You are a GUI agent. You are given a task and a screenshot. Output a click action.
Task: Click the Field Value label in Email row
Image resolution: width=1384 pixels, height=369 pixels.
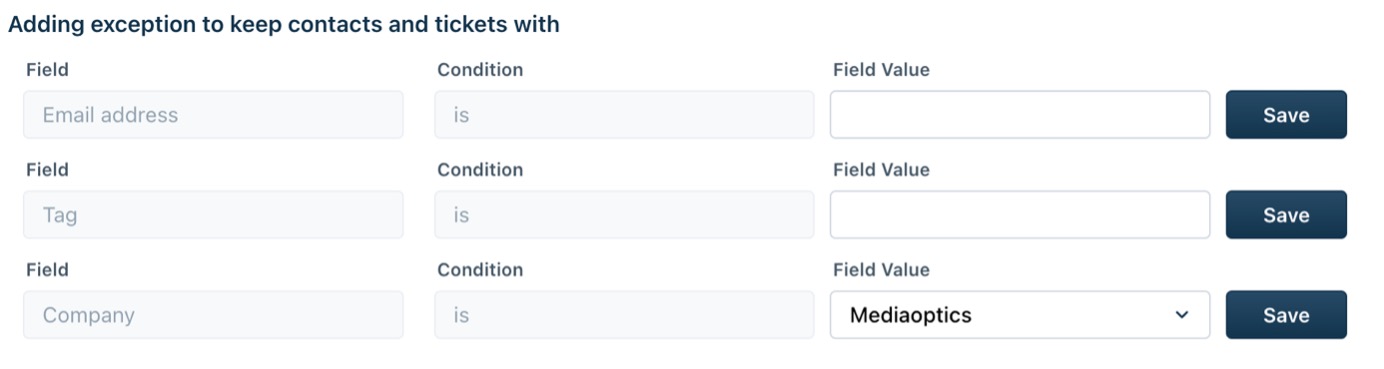point(881,70)
